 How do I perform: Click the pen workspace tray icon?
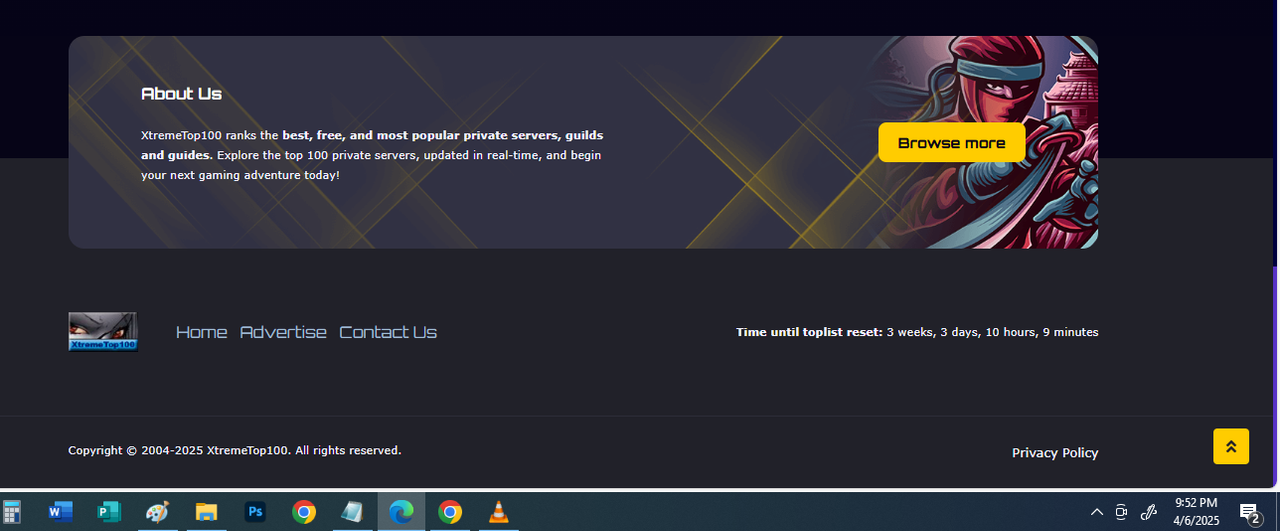[x=1149, y=512]
